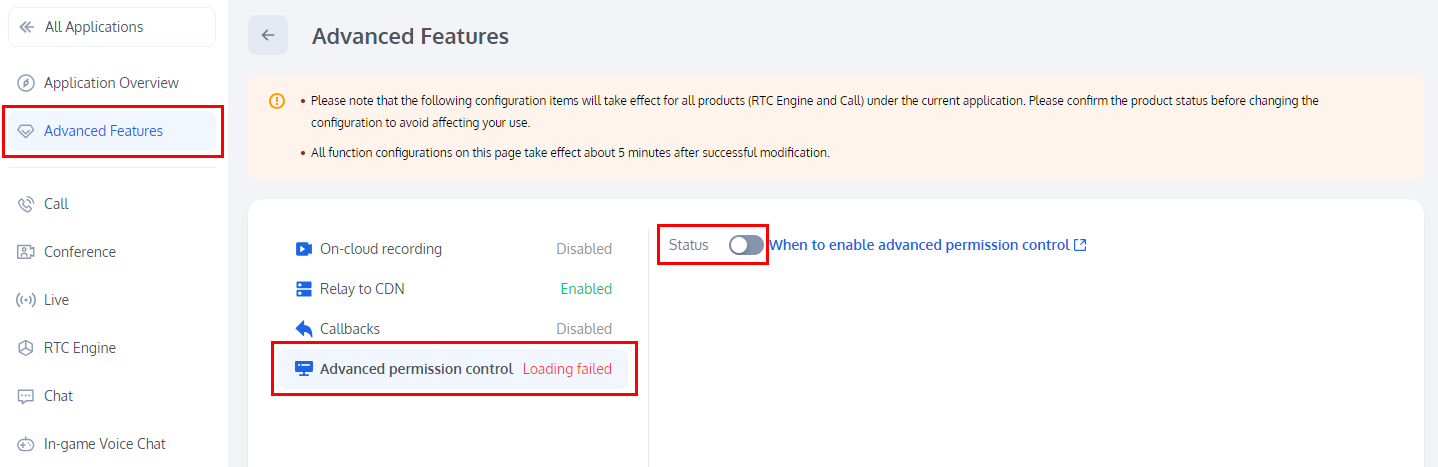The width and height of the screenshot is (1438, 467).
Task: Toggle the advanced permission Status switch
Action: click(746, 245)
